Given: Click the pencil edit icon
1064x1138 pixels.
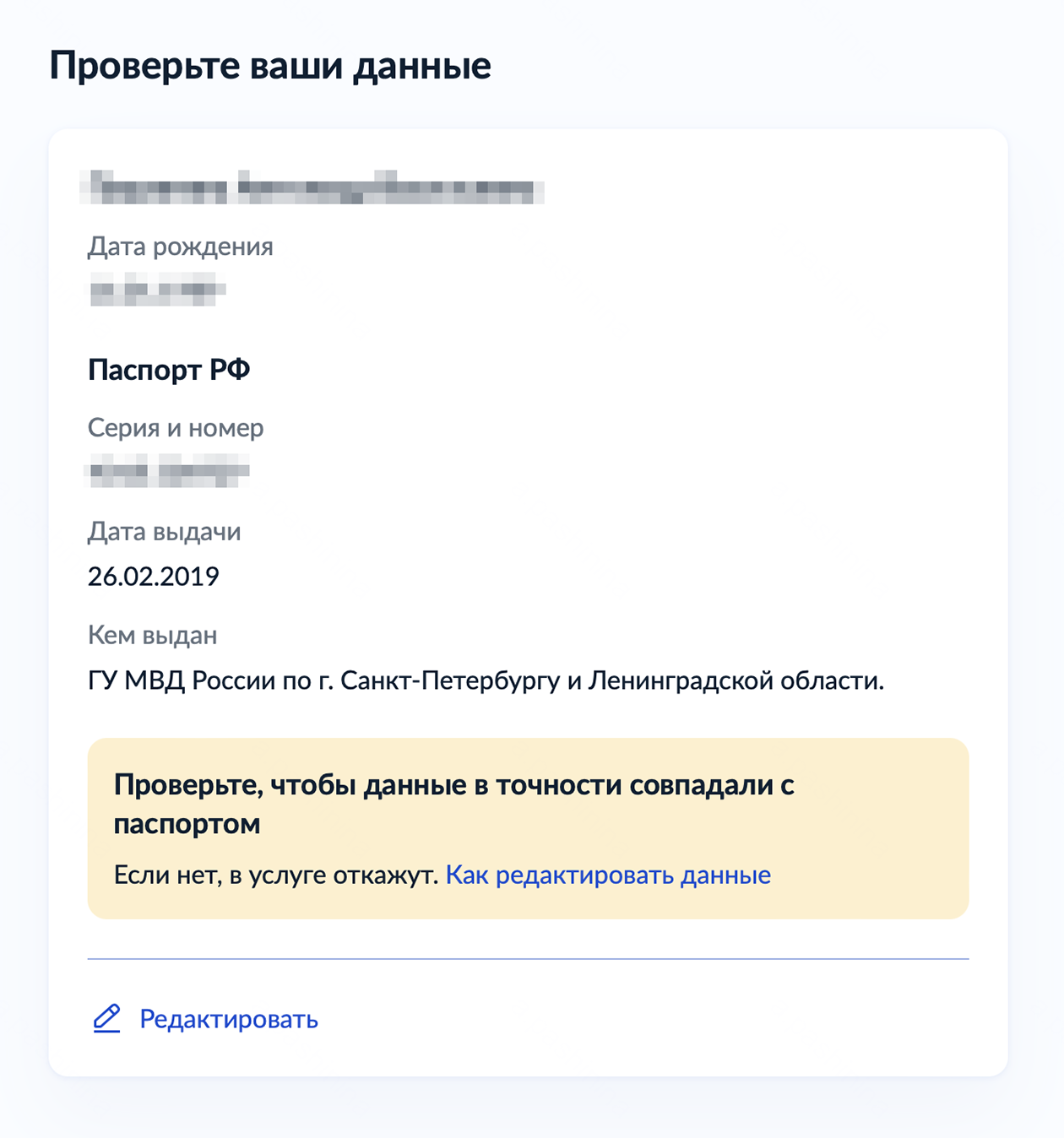Looking at the screenshot, I should [x=106, y=1019].
